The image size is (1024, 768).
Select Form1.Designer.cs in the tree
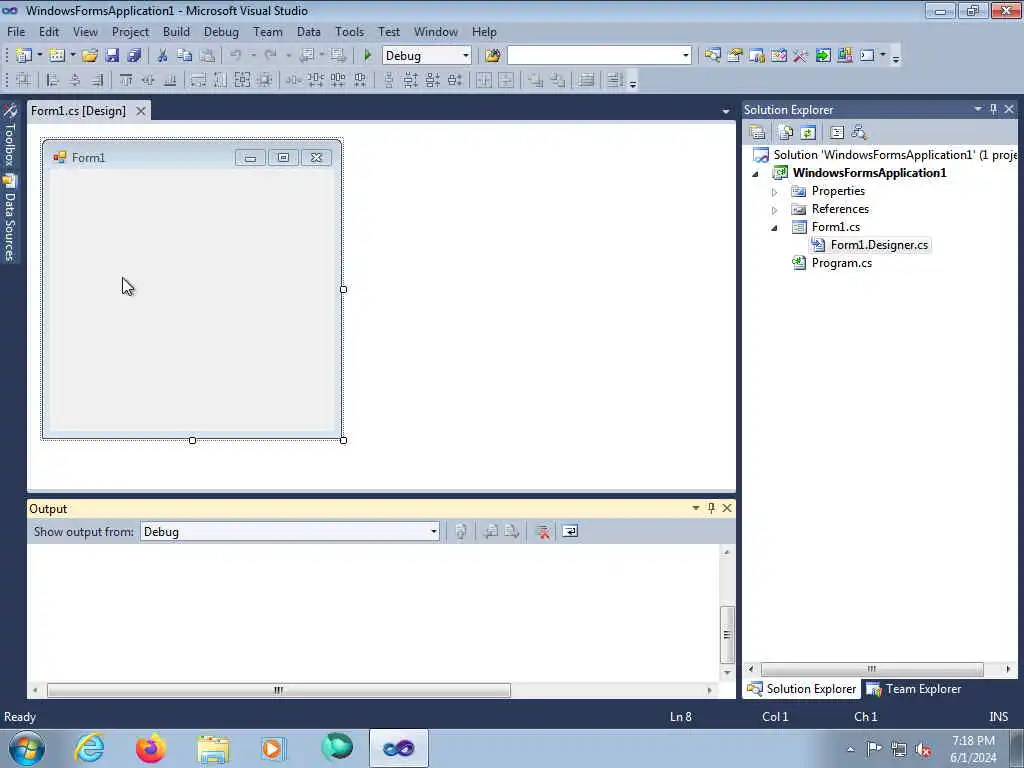(x=878, y=245)
